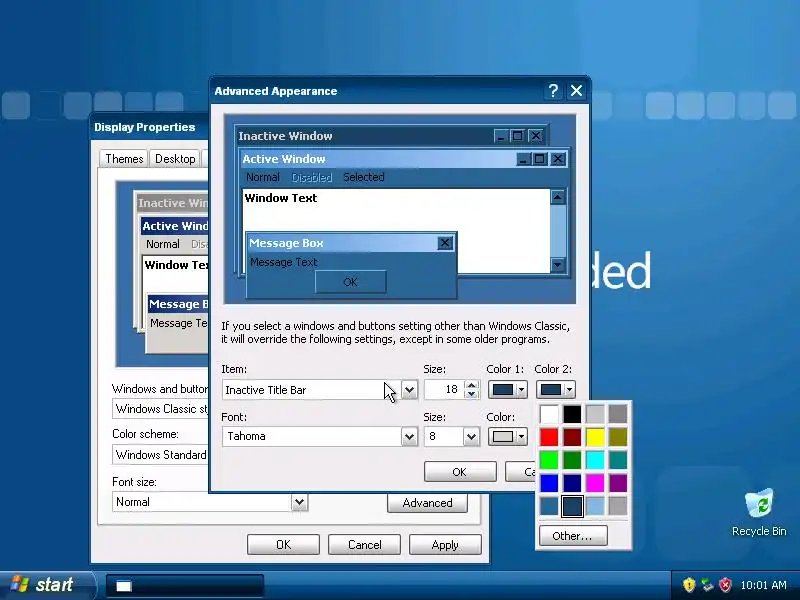Open the Color 2 dropdown arrow
This screenshot has width=800, height=600.
click(x=569, y=390)
